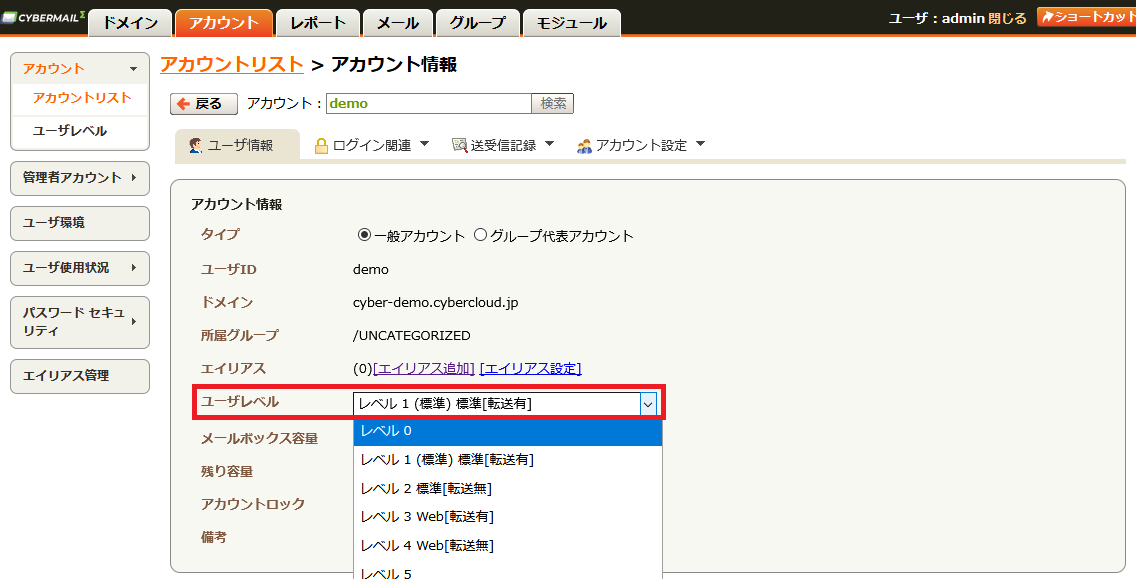Click the send/receive log magnifier icon
Viewport: 1136px width, 579px height.
[459, 145]
